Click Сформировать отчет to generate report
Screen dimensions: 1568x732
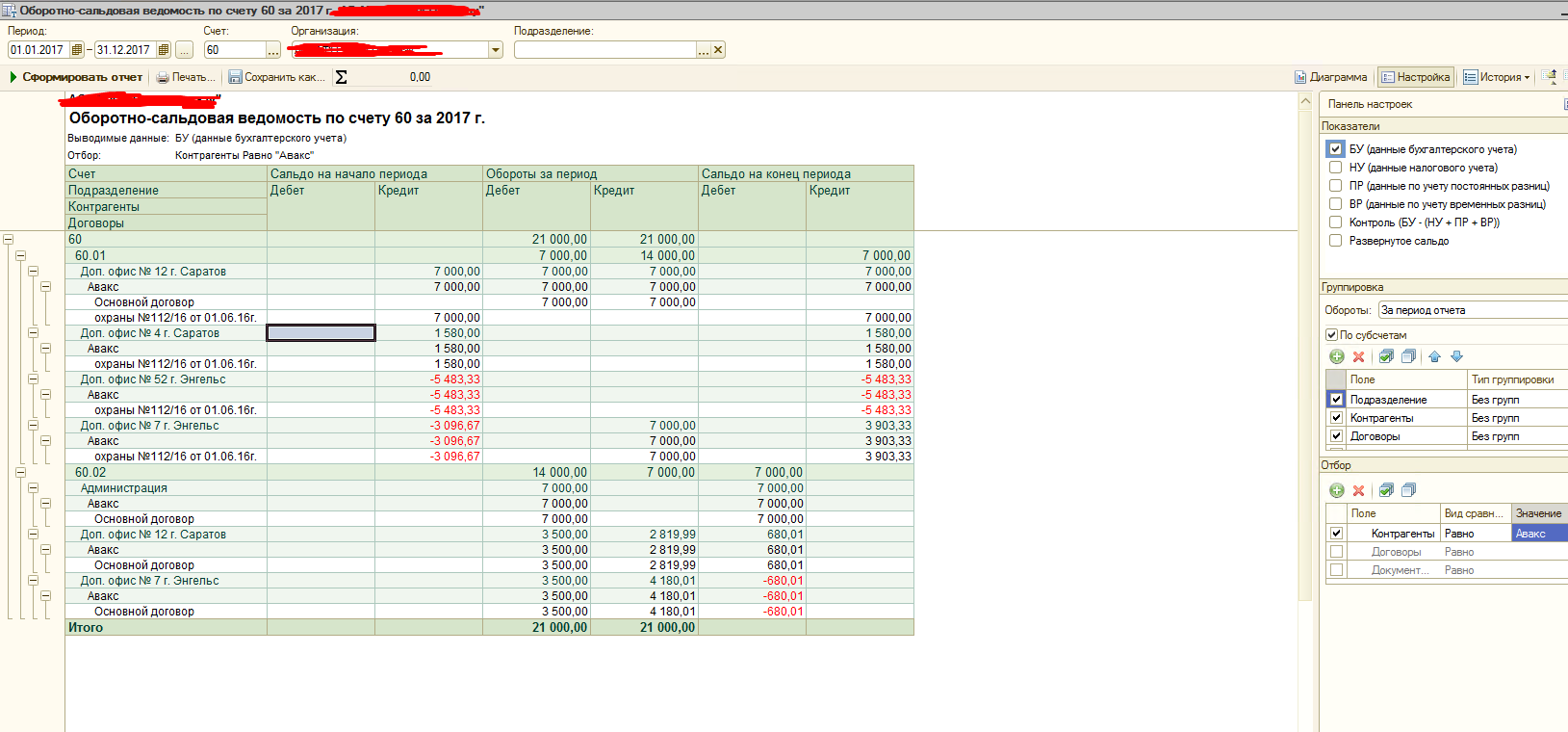coord(76,77)
